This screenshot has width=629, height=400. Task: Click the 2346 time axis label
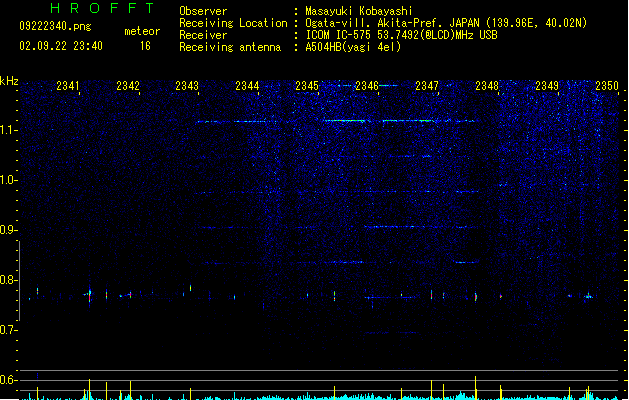(367, 86)
